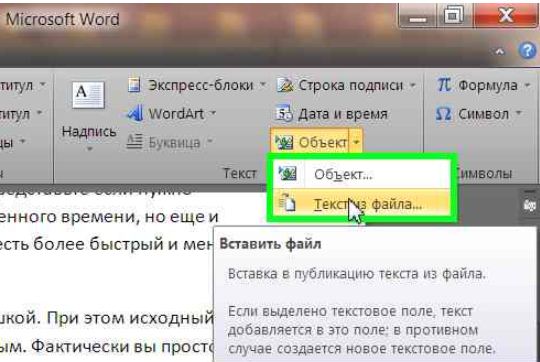Open Word Help via question mark icon
Viewport: 540px width, 362px height.
(527, 51)
